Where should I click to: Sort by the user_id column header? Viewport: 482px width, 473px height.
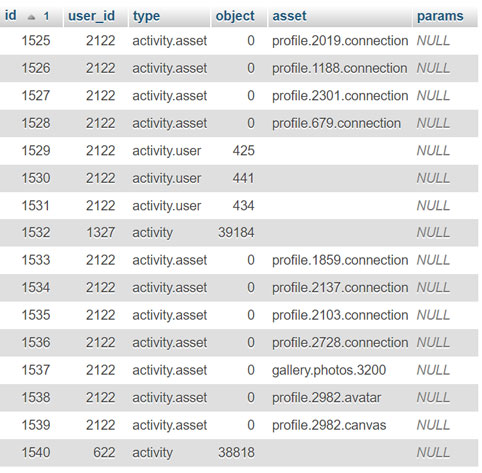coord(91,16)
